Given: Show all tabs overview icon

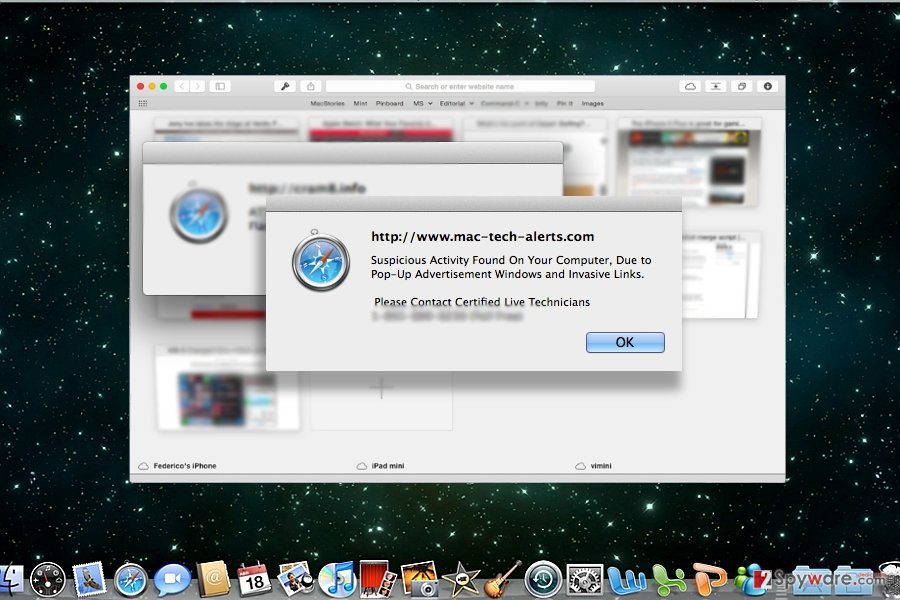Looking at the screenshot, I should [x=742, y=86].
